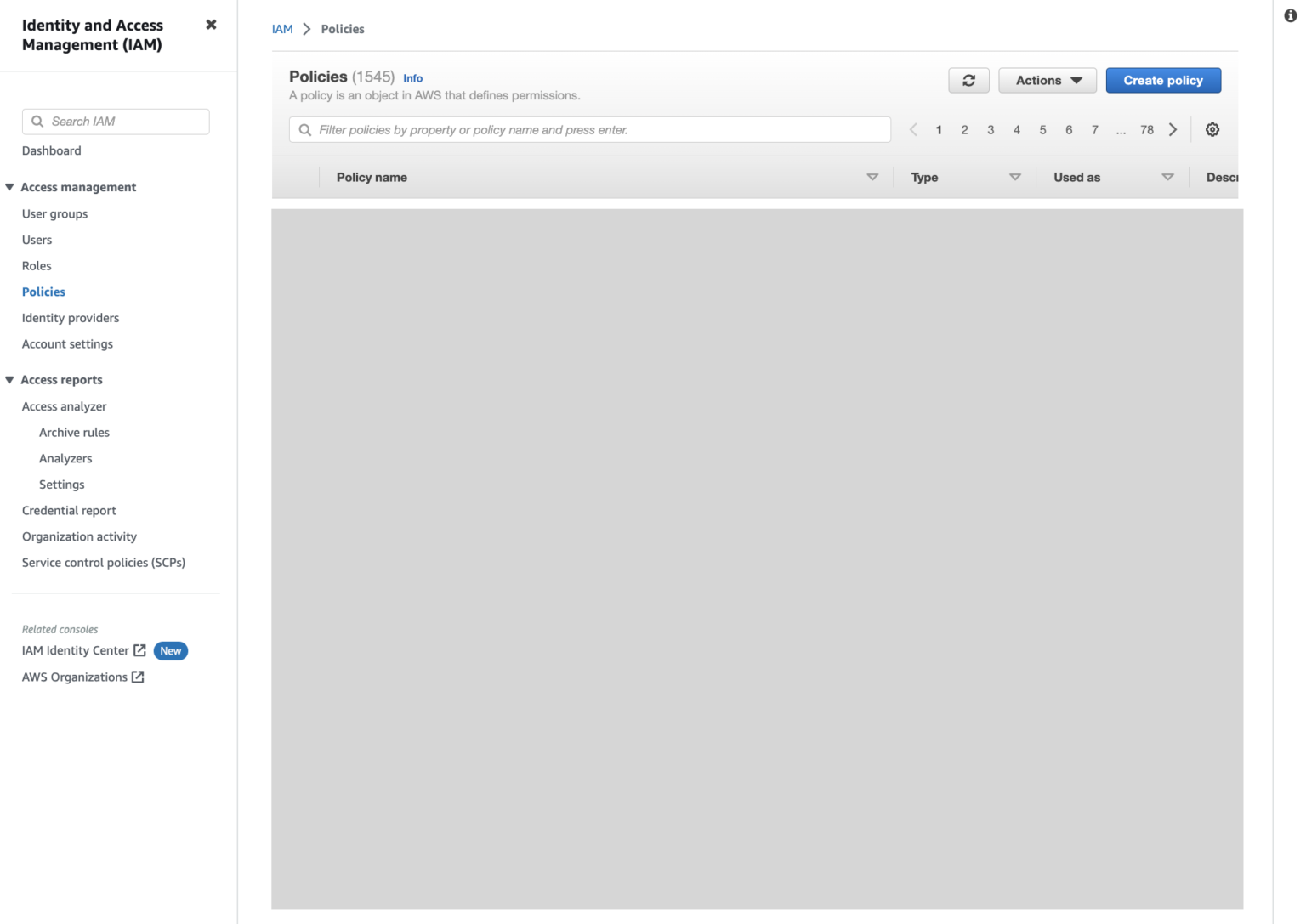The height and width of the screenshot is (924, 1306).
Task: Open the table preferences gear
Action: point(1212,129)
